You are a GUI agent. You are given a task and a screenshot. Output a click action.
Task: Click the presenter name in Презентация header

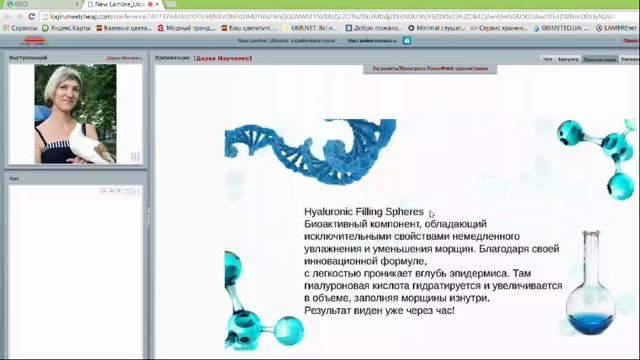click(223, 58)
